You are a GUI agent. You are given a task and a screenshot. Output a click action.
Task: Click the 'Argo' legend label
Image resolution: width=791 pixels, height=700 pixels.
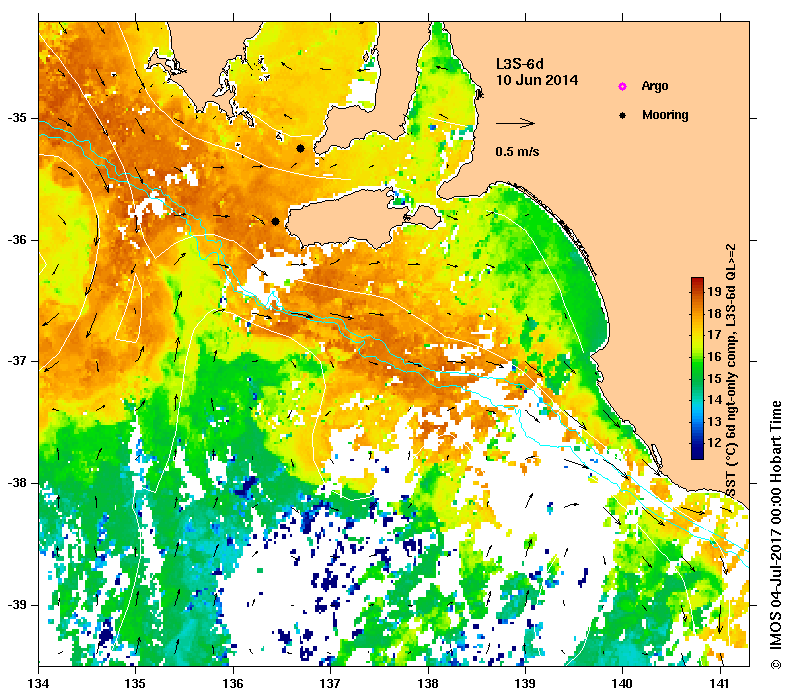655,86
